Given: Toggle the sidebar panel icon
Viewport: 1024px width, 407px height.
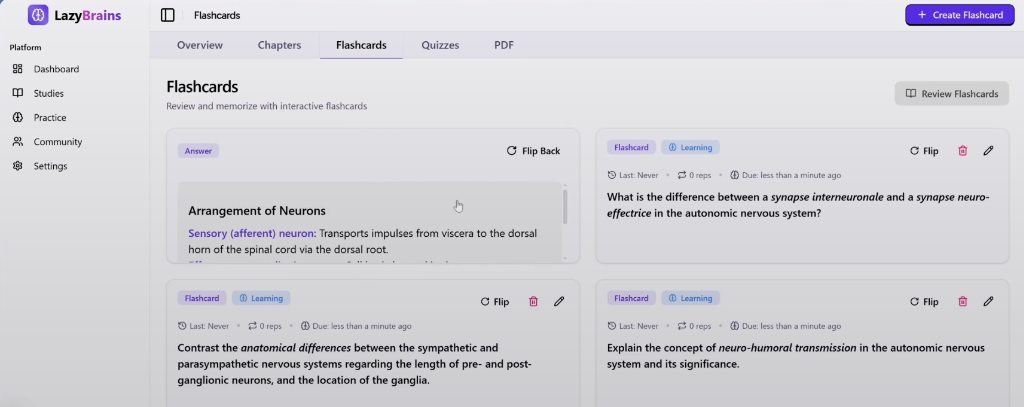Looking at the screenshot, I should 168,15.
